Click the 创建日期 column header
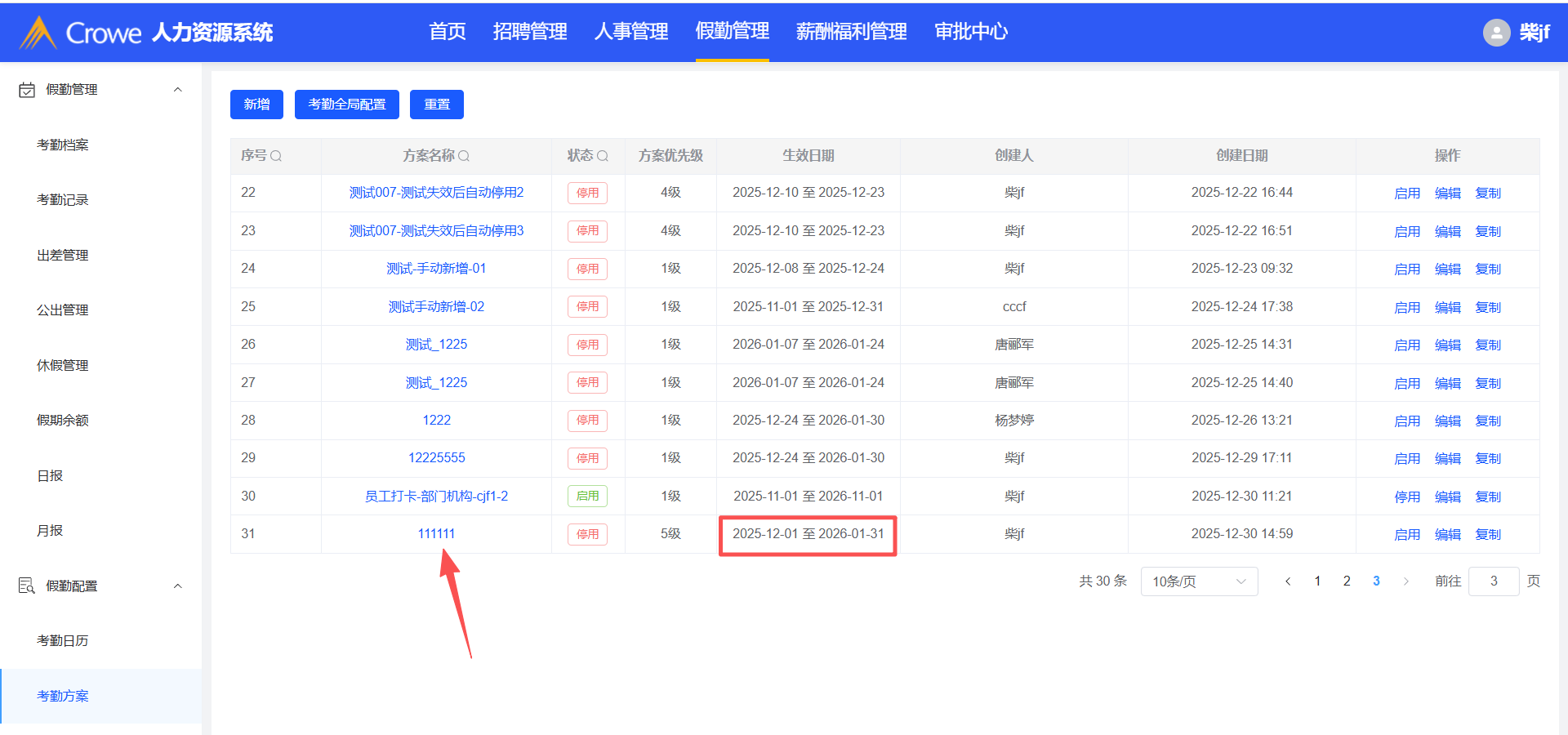Screen dimensions: 1568x735 [x=1242, y=156]
